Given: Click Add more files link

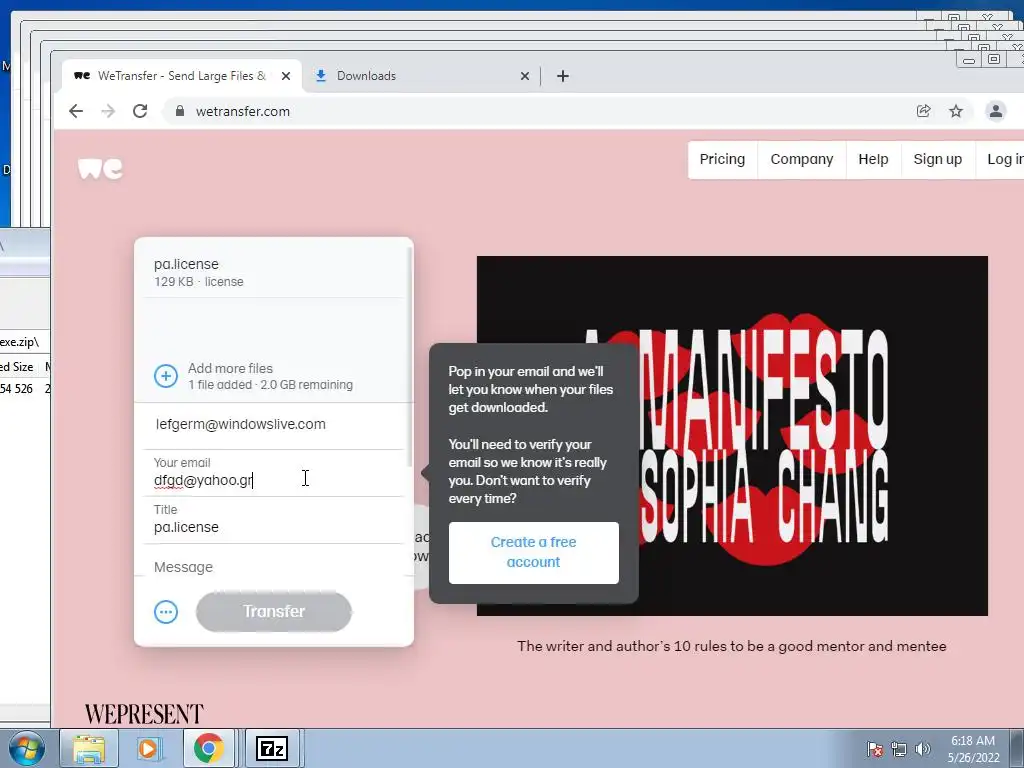Looking at the screenshot, I should pos(231,368).
